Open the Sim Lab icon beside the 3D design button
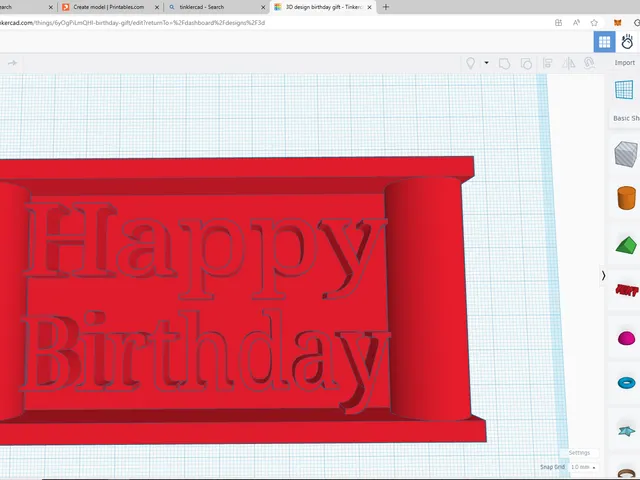 [627, 42]
